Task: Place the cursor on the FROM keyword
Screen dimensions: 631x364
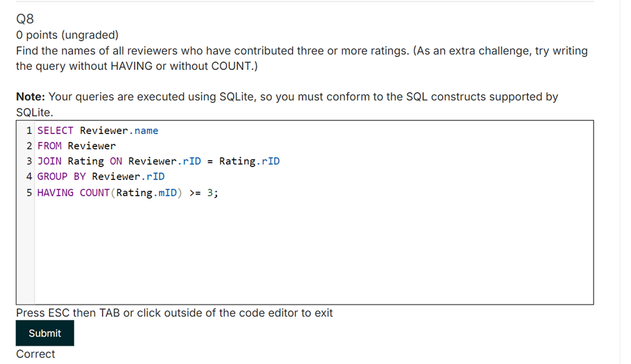Action: (49, 146)
